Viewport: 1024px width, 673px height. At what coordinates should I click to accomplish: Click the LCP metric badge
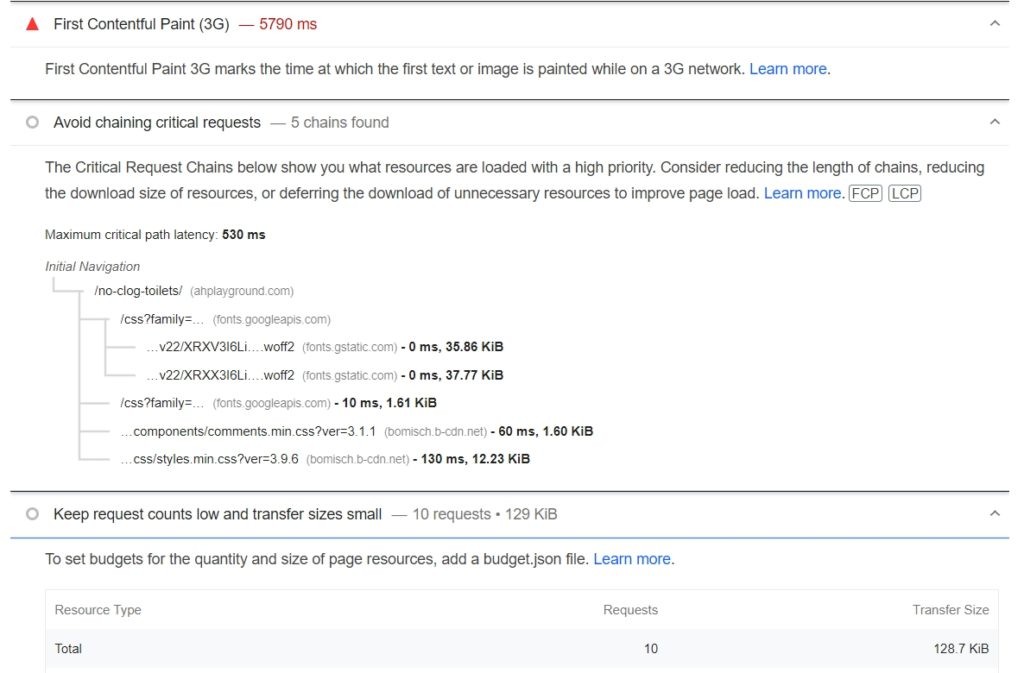pyautogui.click(x=904, y=193)
